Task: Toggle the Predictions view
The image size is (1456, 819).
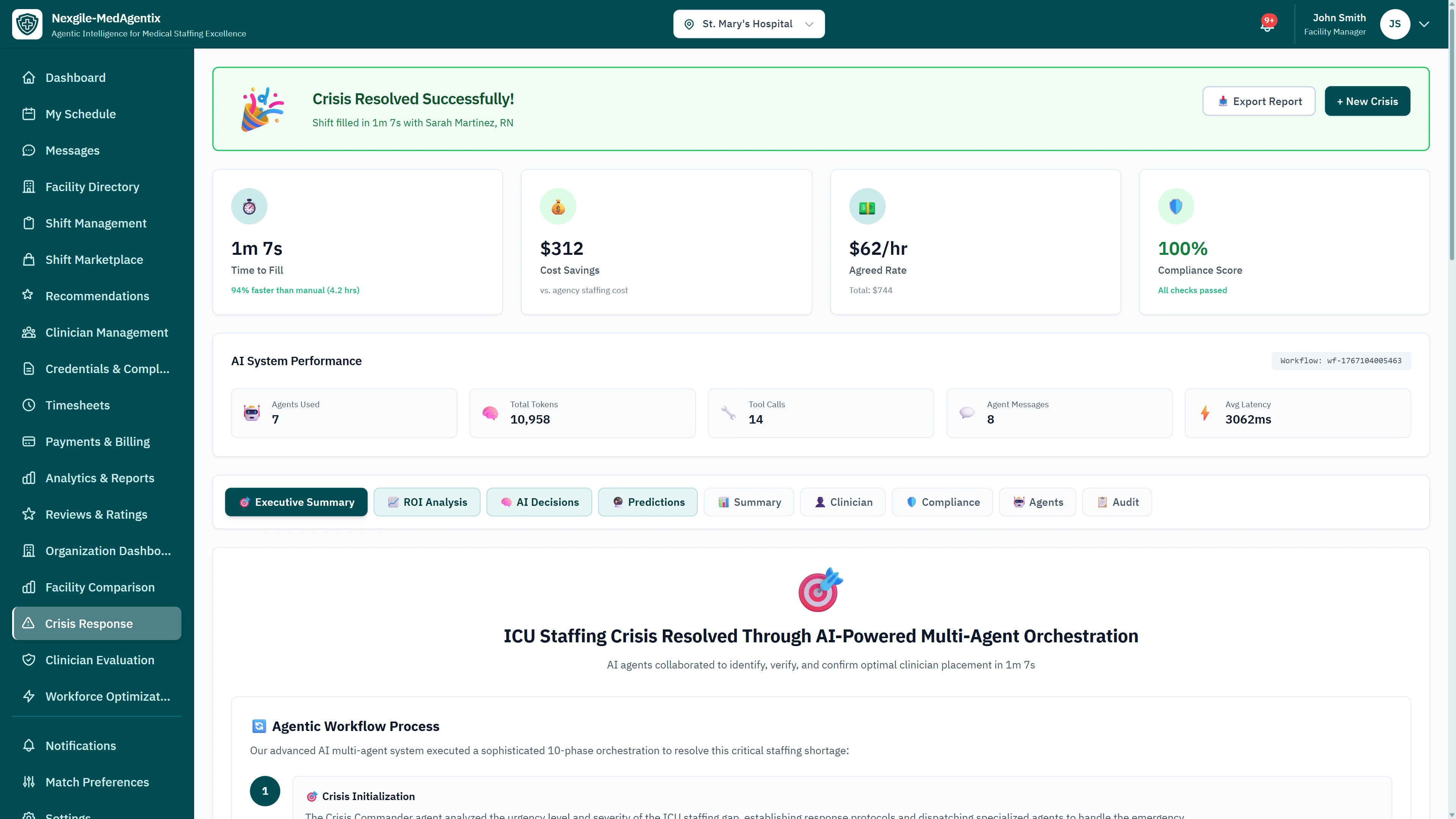Action: pos(648,502)
